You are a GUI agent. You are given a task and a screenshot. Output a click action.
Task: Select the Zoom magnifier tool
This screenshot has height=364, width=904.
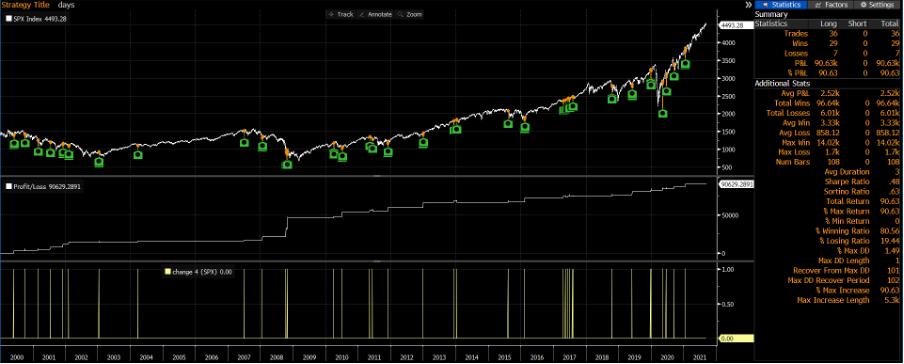coord(410,14)
